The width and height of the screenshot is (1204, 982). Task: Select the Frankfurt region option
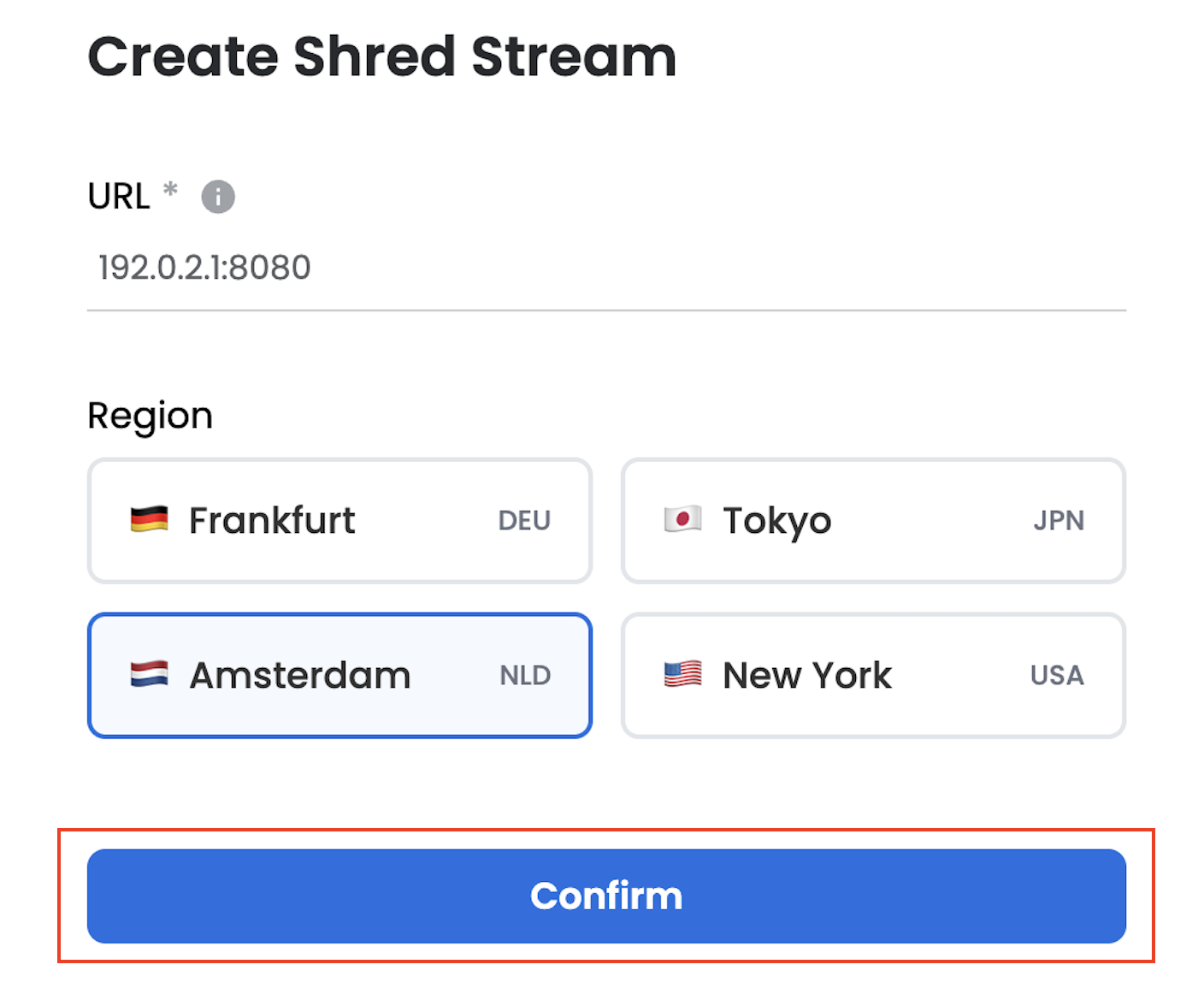point(339,520)
